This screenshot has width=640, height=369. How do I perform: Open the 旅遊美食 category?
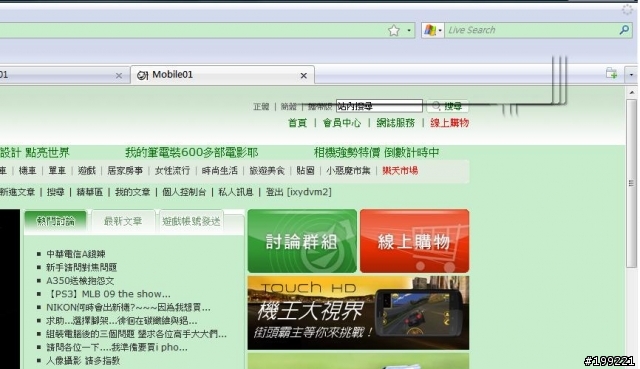(x=267, y=171)
